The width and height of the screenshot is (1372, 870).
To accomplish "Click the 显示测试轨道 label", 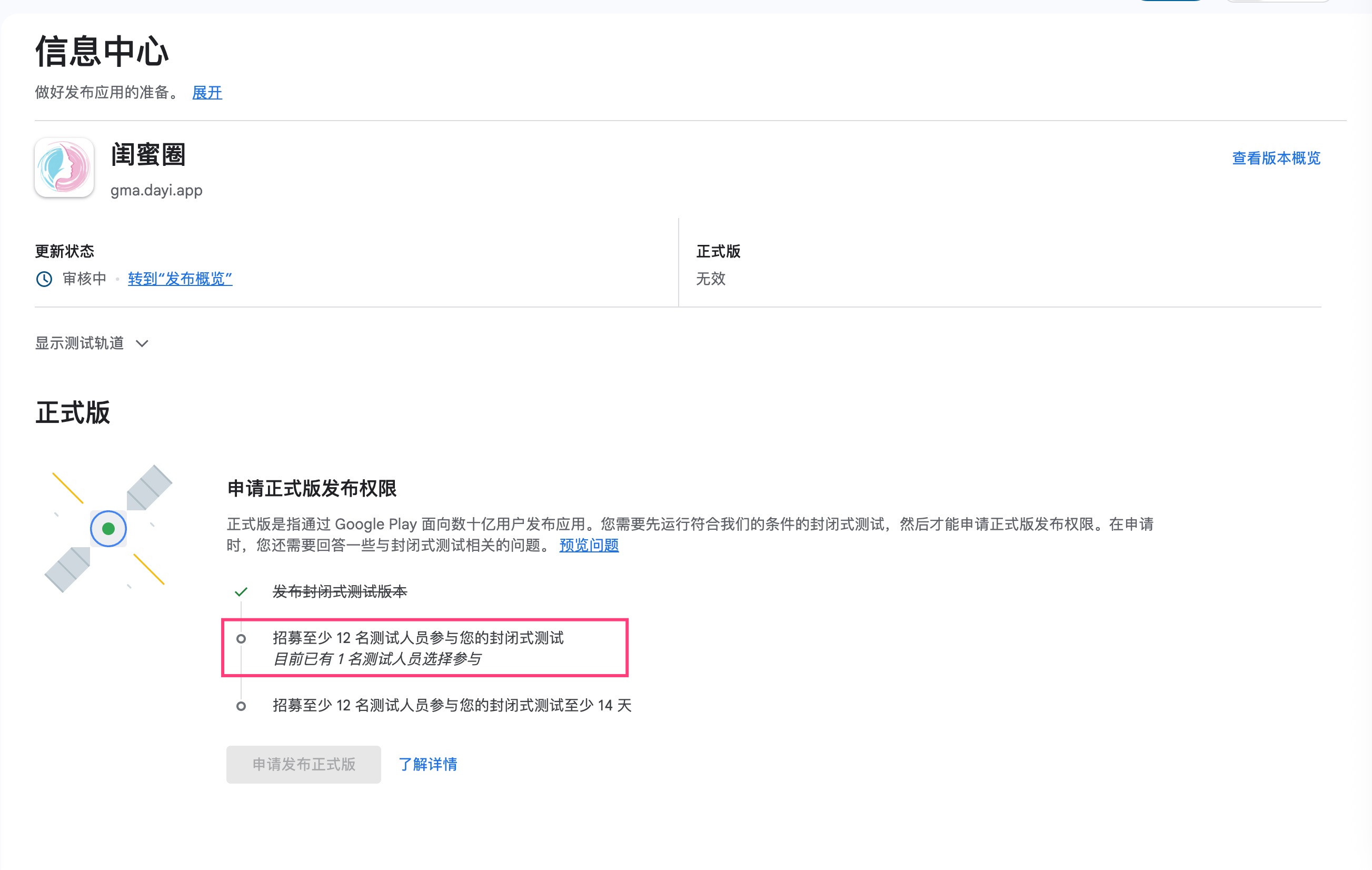I will coord(79,343).
